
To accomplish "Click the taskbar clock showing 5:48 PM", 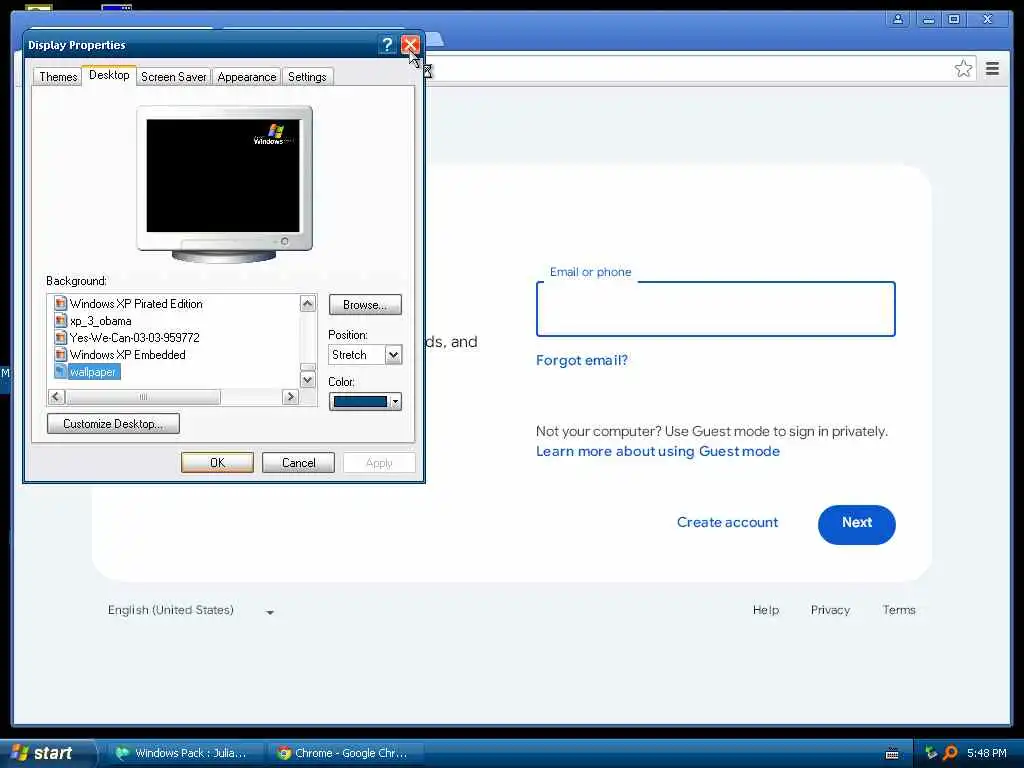I will pos(986,753).
